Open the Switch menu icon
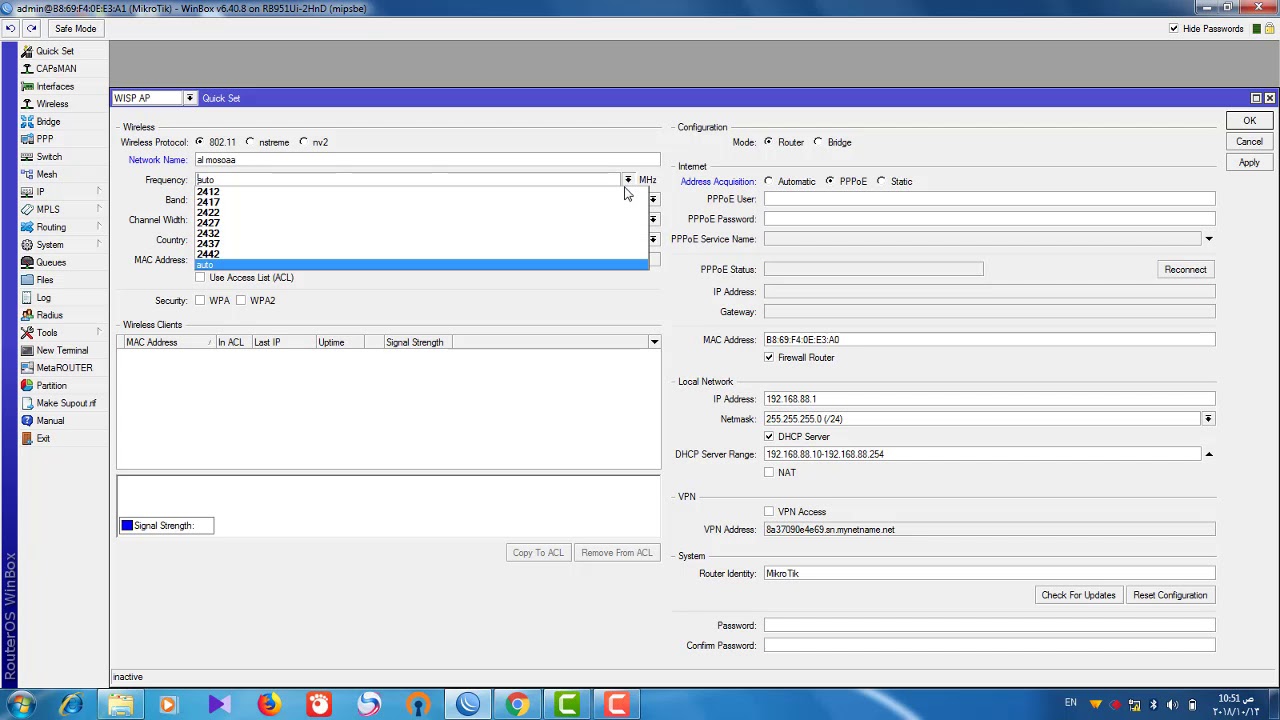The image size is (1280, 720). point(27,157)
